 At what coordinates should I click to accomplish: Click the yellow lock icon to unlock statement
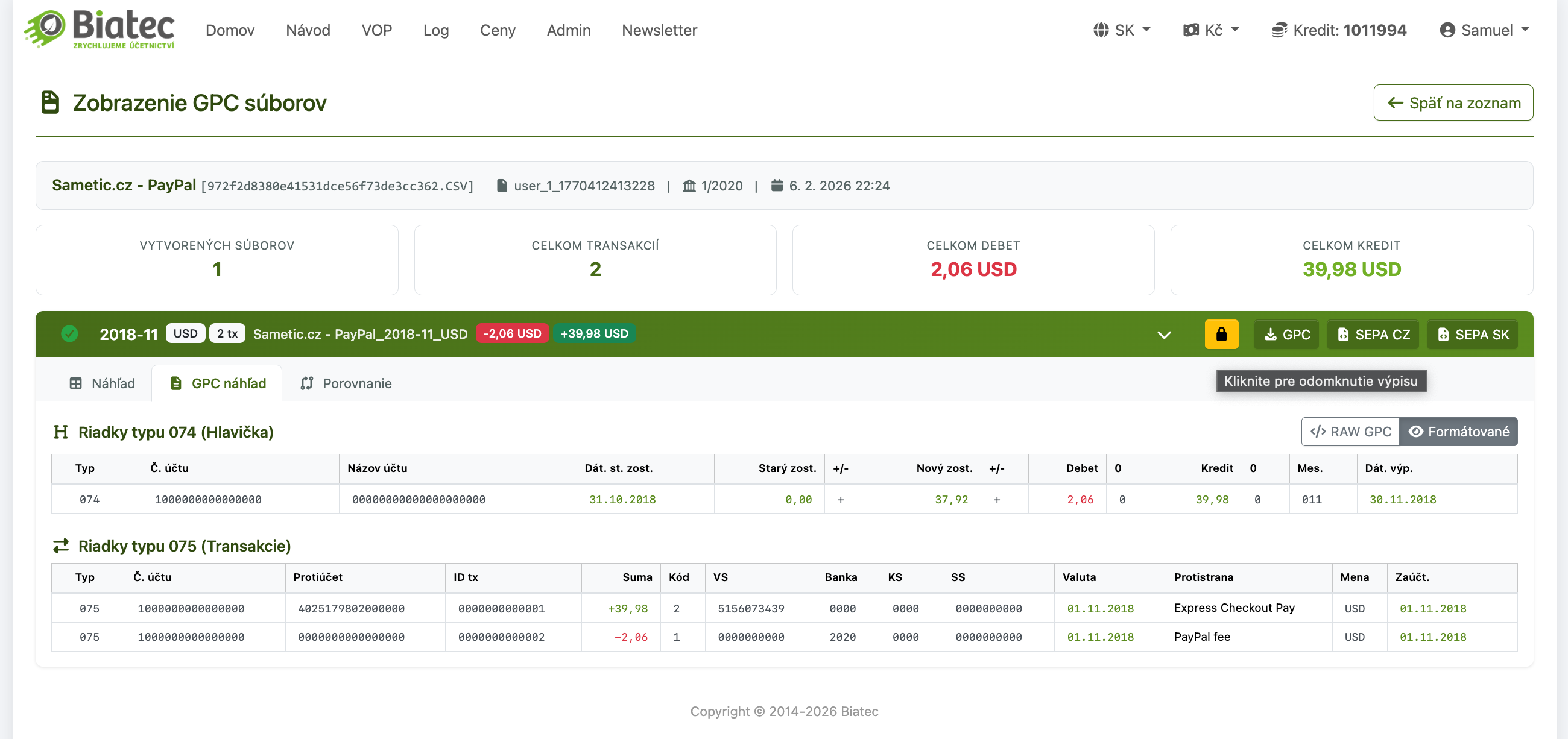1221,334
